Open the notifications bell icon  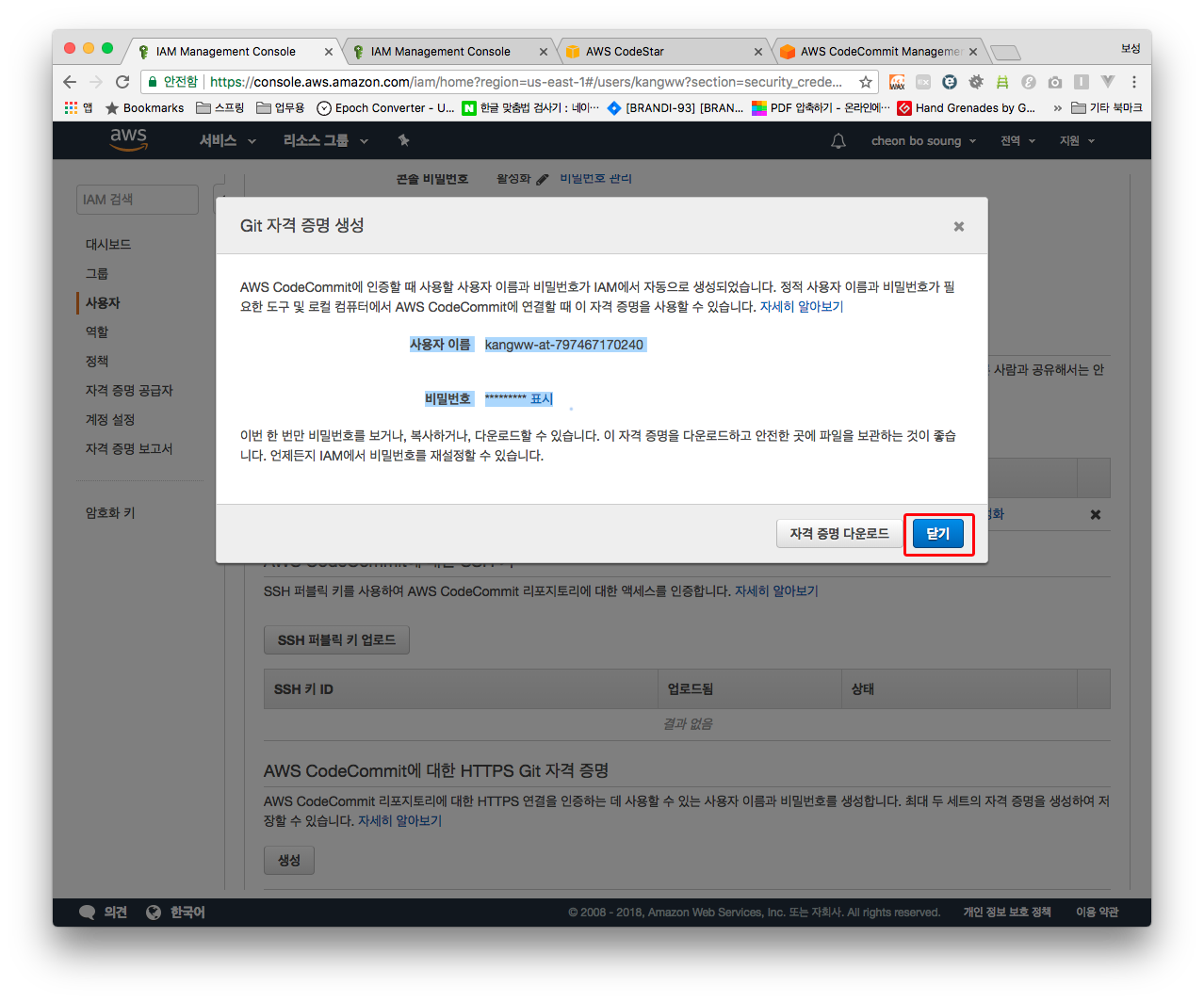pos(838,140)
